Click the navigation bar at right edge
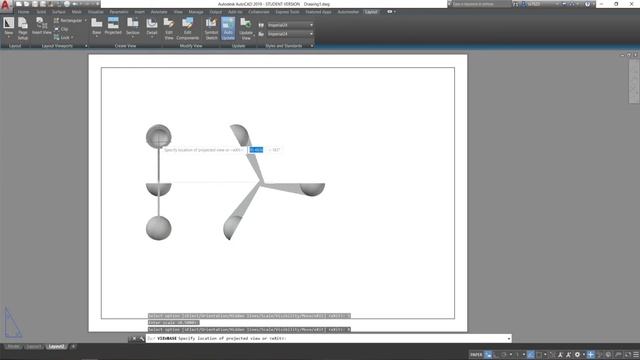640x360 pixels. (x=634, y=82)
